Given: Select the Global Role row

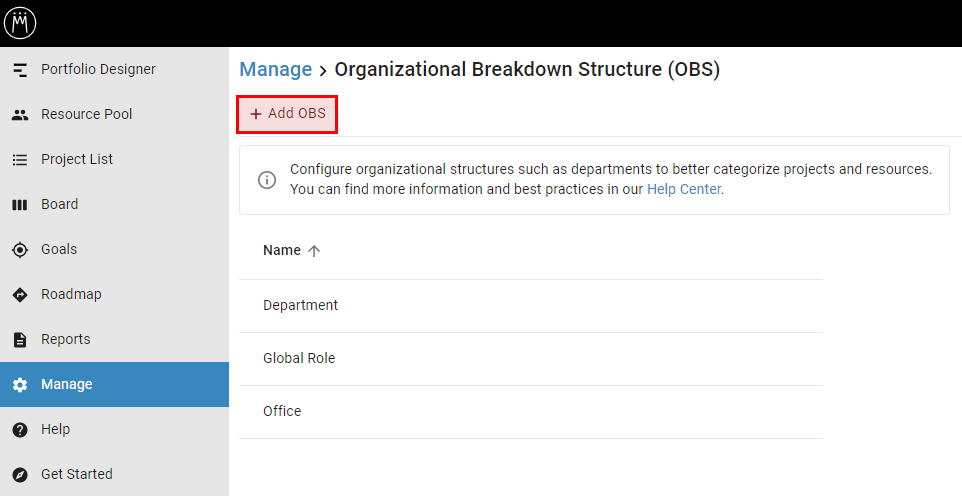Looking at the screenshot, I should click(x=299, y=358).
